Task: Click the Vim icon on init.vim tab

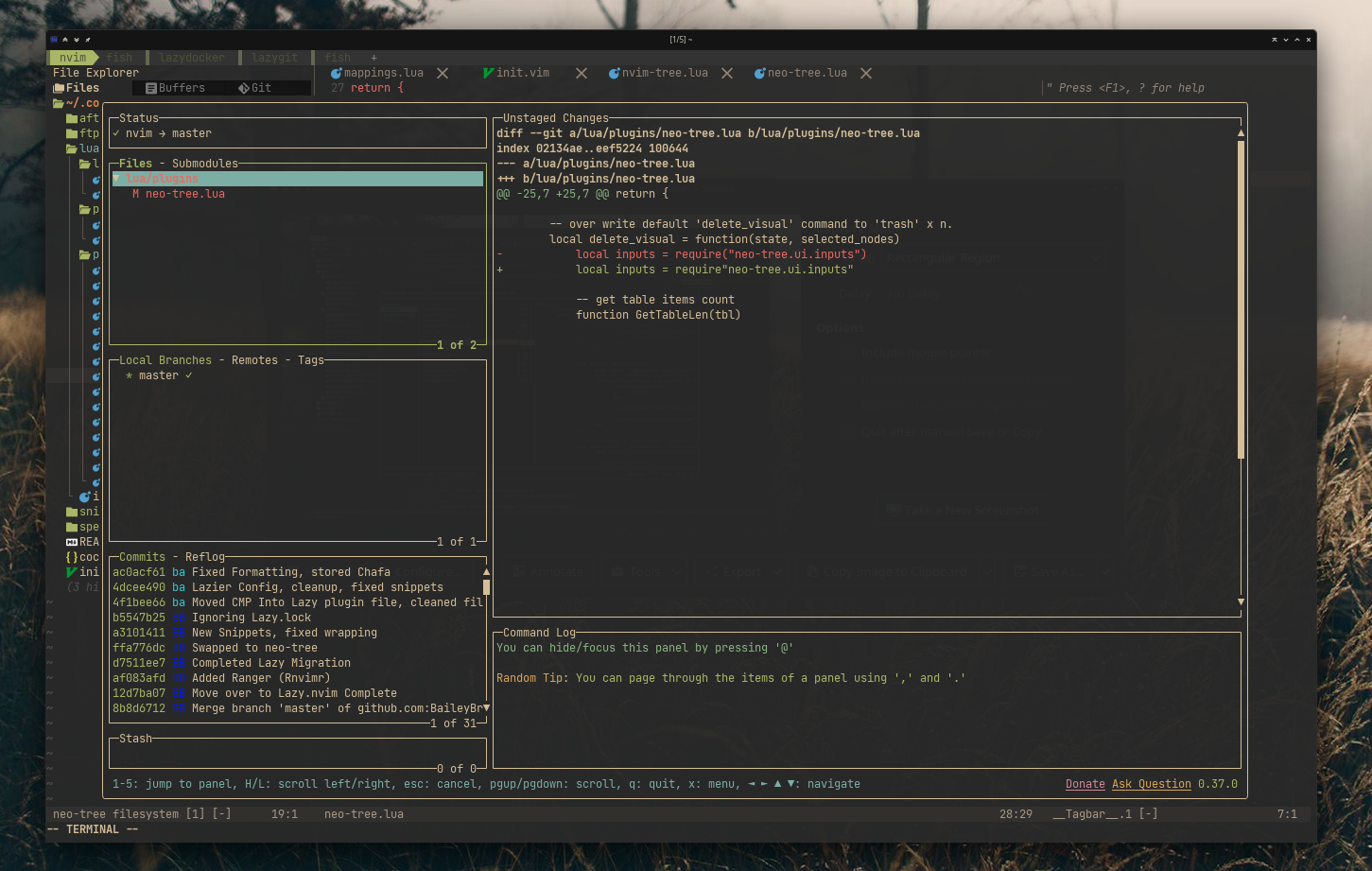Action: (488, 73)
